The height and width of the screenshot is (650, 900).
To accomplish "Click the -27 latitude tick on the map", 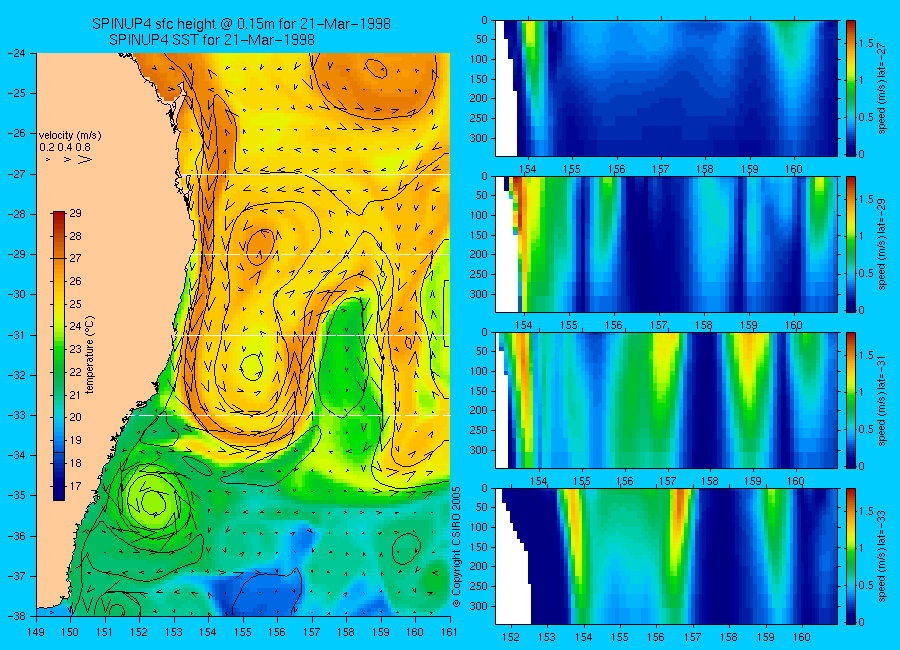I will 17,174.
